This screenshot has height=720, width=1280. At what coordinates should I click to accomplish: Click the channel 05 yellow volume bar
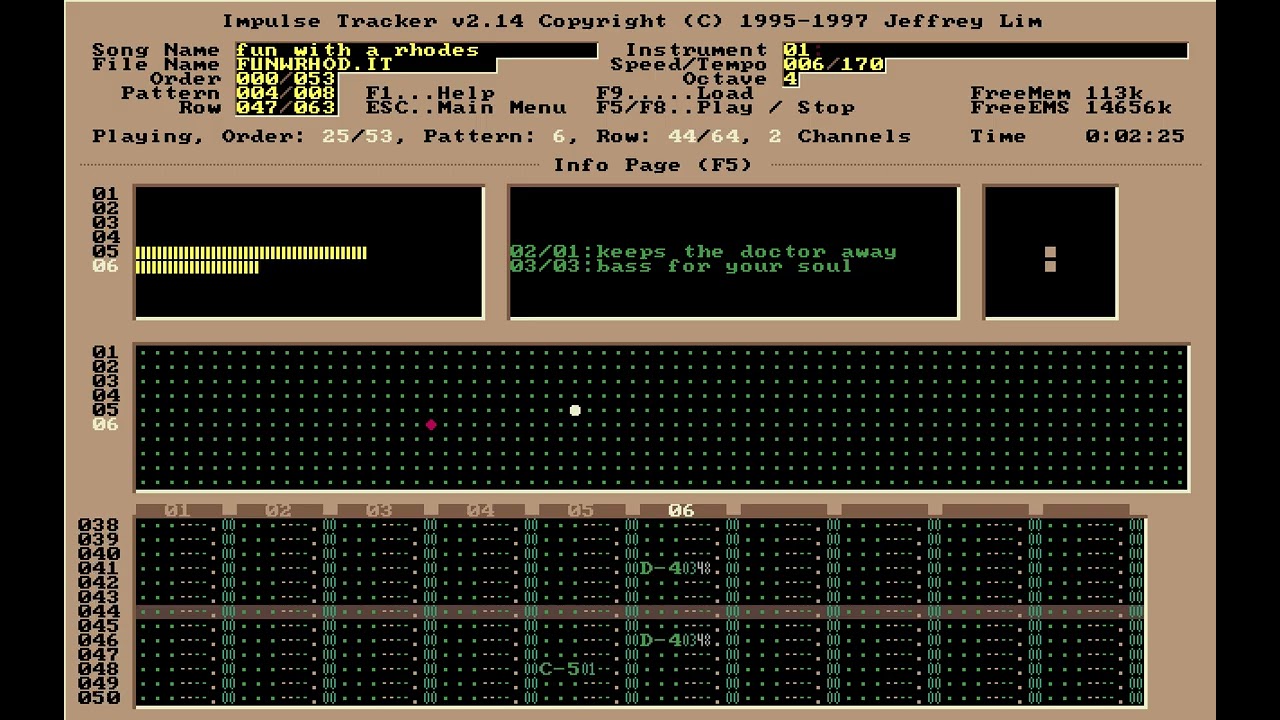click(251, 253)
